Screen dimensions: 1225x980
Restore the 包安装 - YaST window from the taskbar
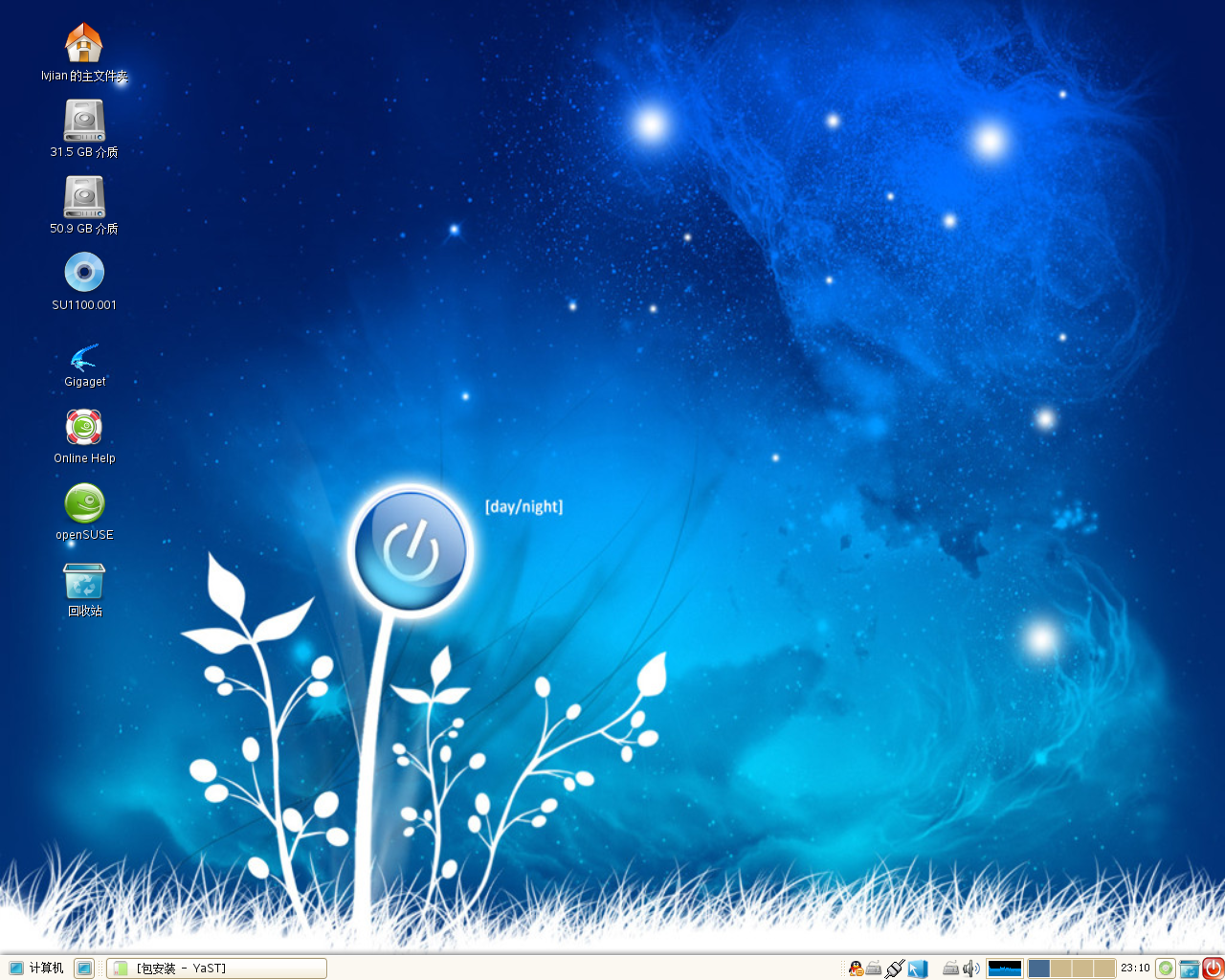(216, 969)
